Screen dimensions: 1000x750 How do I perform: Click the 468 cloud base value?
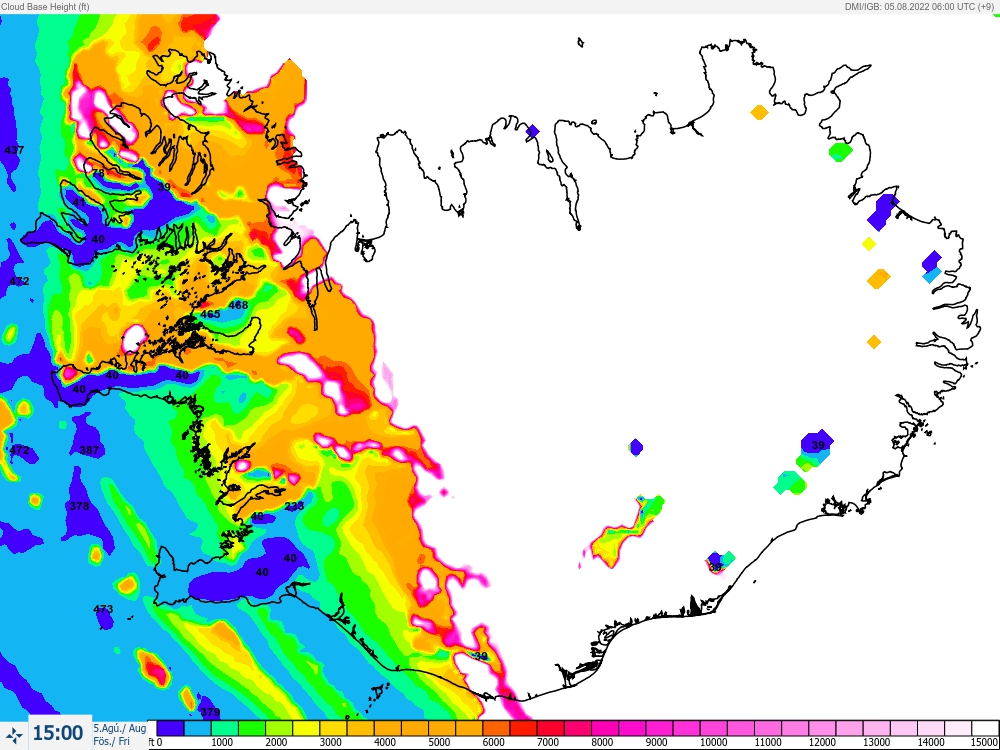[238, 305]
